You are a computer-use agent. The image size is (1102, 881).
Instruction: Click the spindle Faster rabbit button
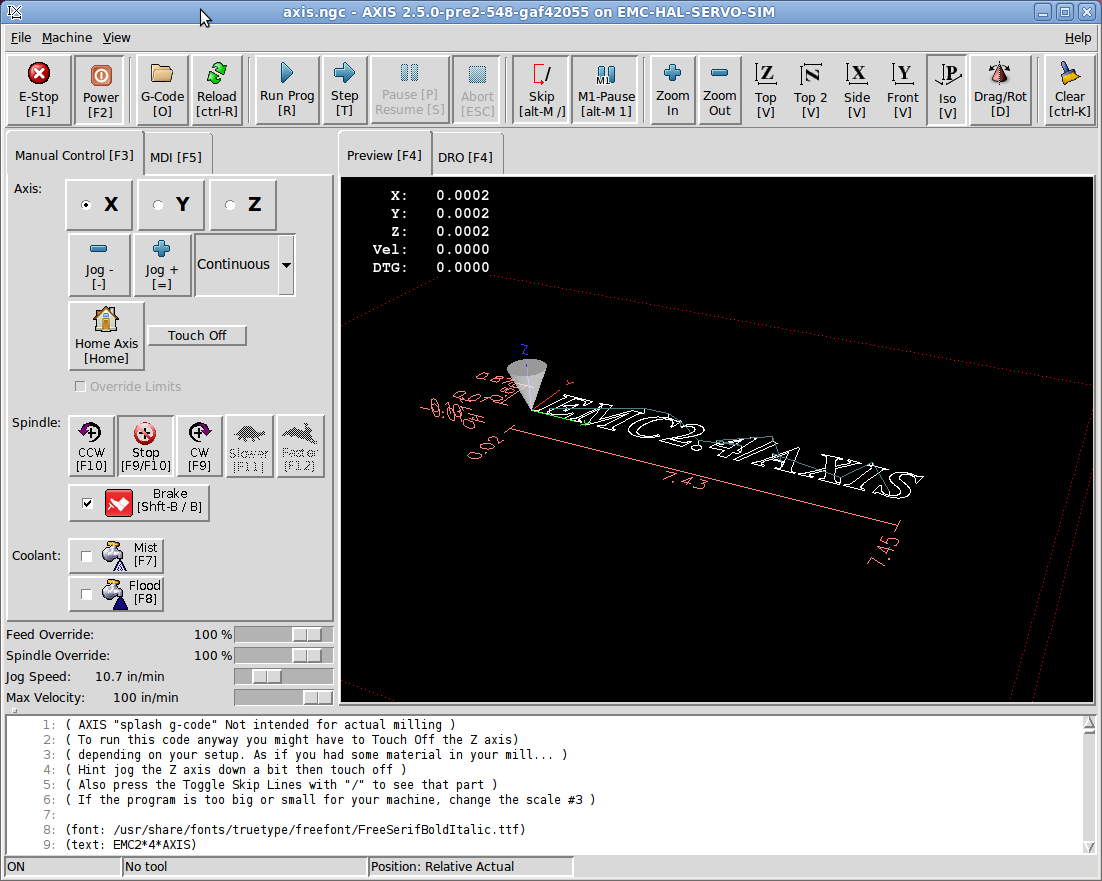point(299,446)
